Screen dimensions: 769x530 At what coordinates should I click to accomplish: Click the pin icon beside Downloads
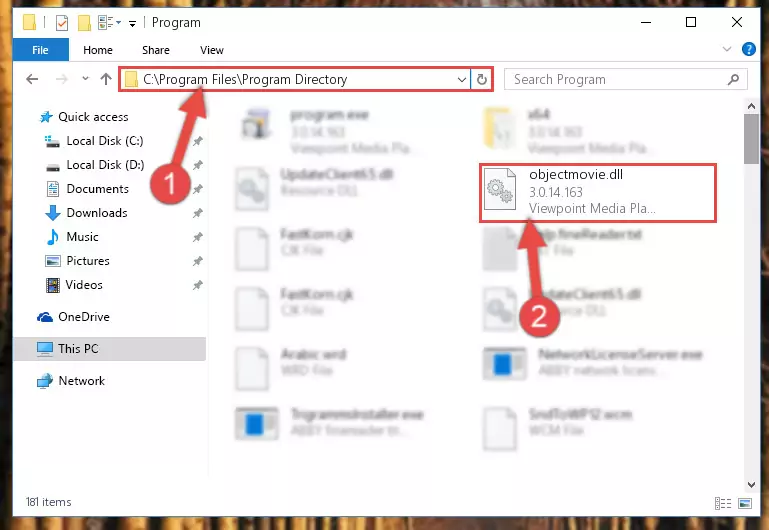click(x=198, y=213)
